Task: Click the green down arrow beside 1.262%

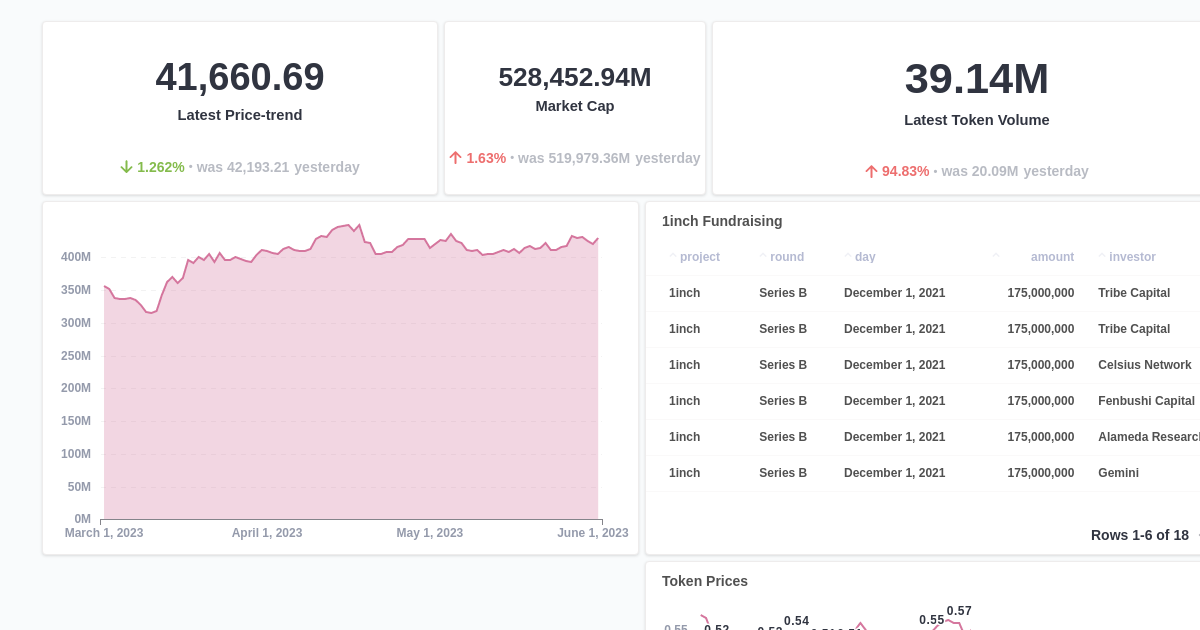Action: click(127, 167)
